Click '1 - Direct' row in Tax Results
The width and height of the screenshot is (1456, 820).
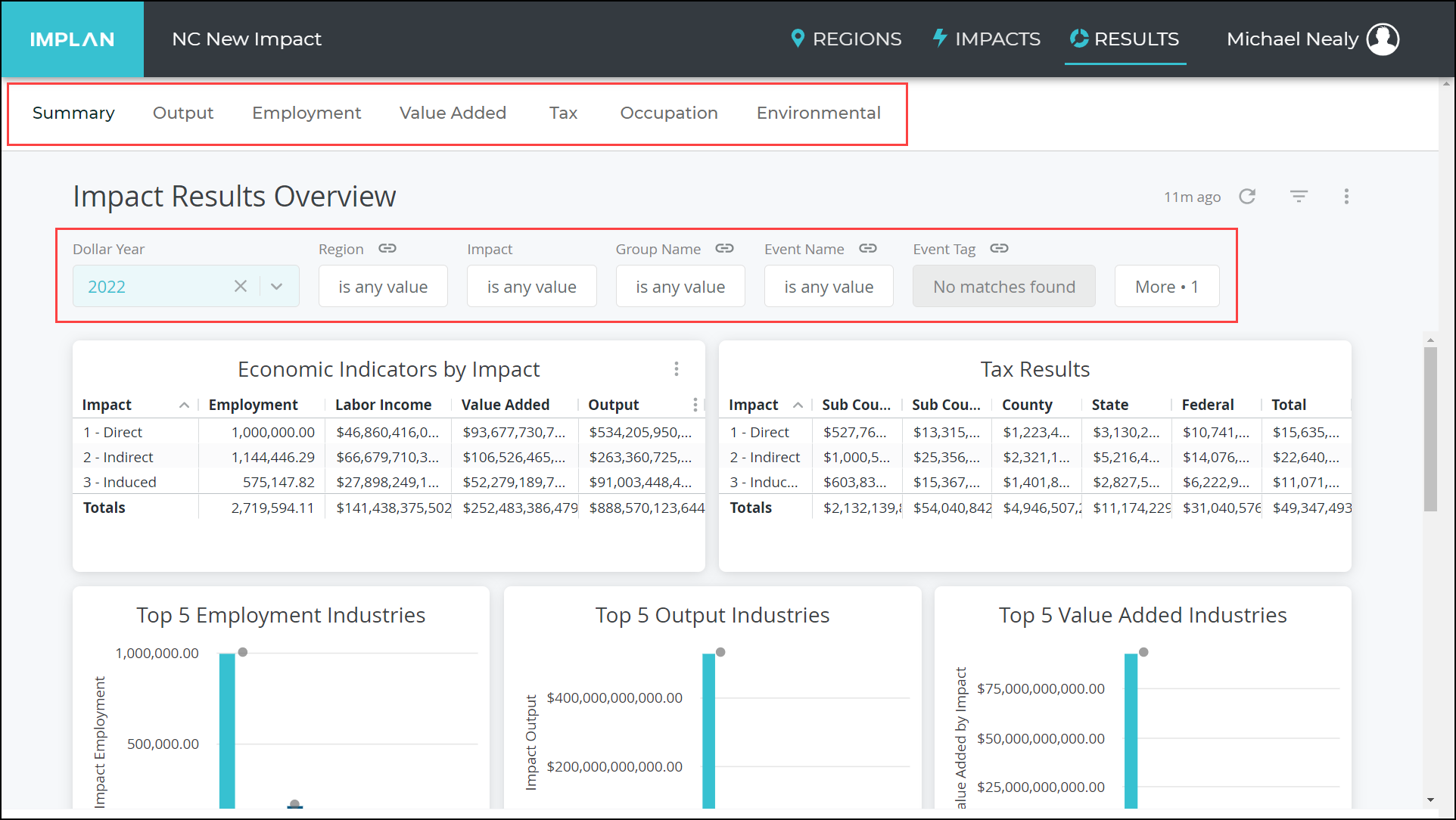coord(1035,432)
